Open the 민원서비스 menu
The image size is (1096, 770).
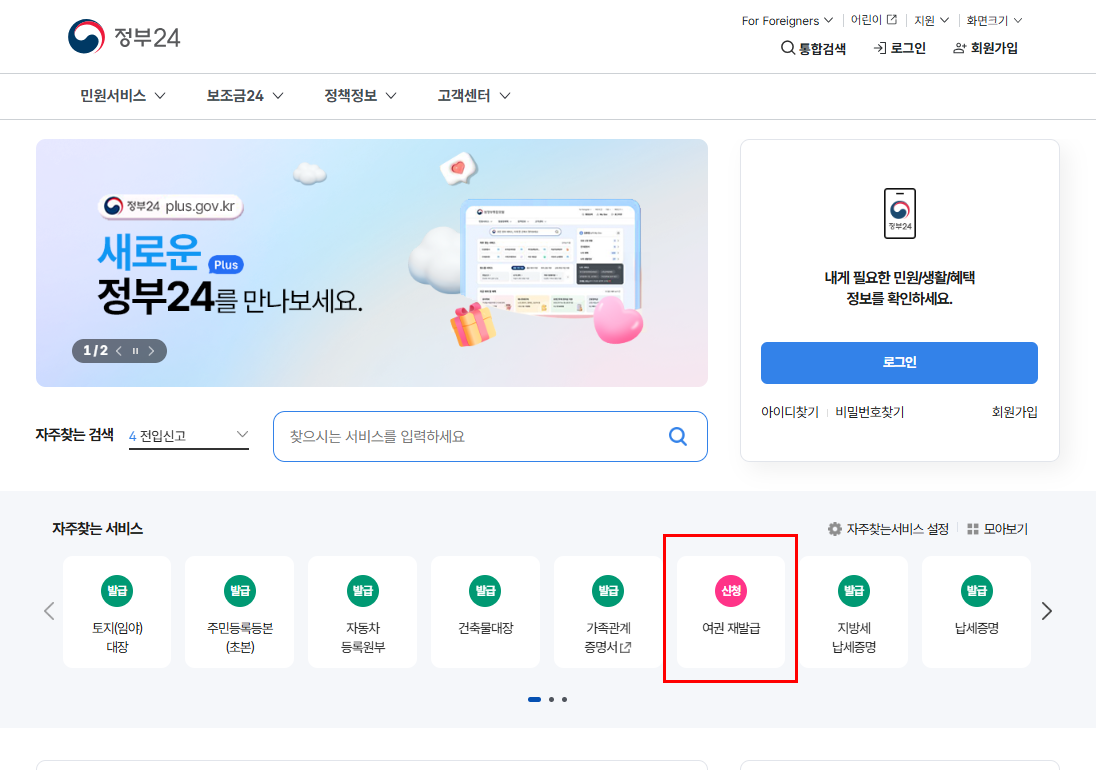(x=122, y=96)
